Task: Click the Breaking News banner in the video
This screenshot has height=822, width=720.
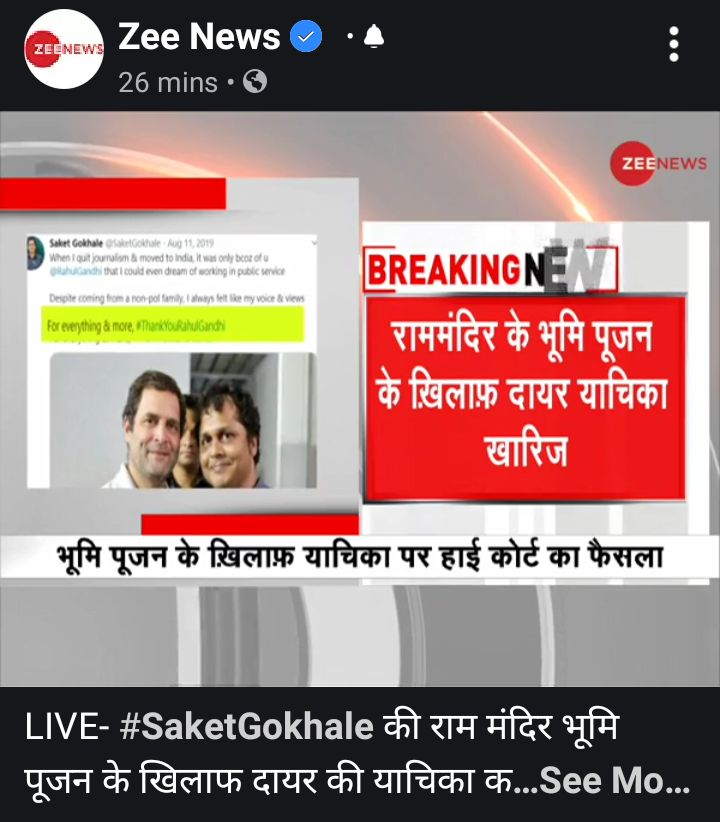Action: 490,269
